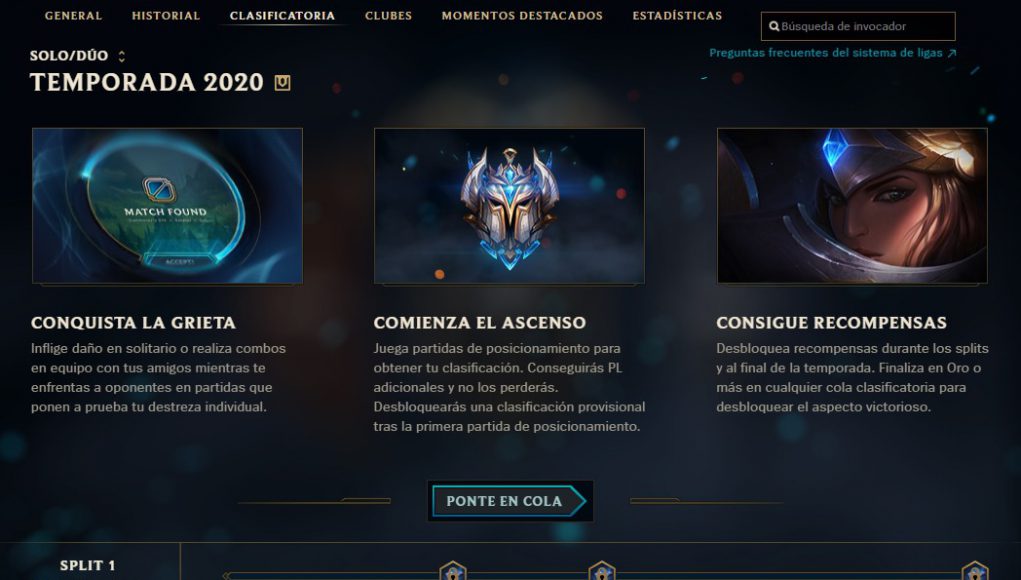Click the Match Found preview image

click(167, 206)
